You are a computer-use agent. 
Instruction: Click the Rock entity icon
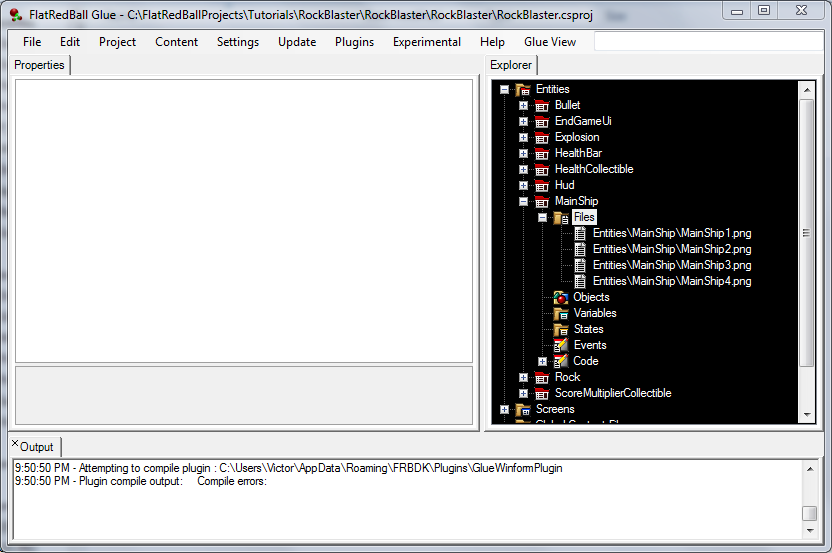tap(542, 378)
